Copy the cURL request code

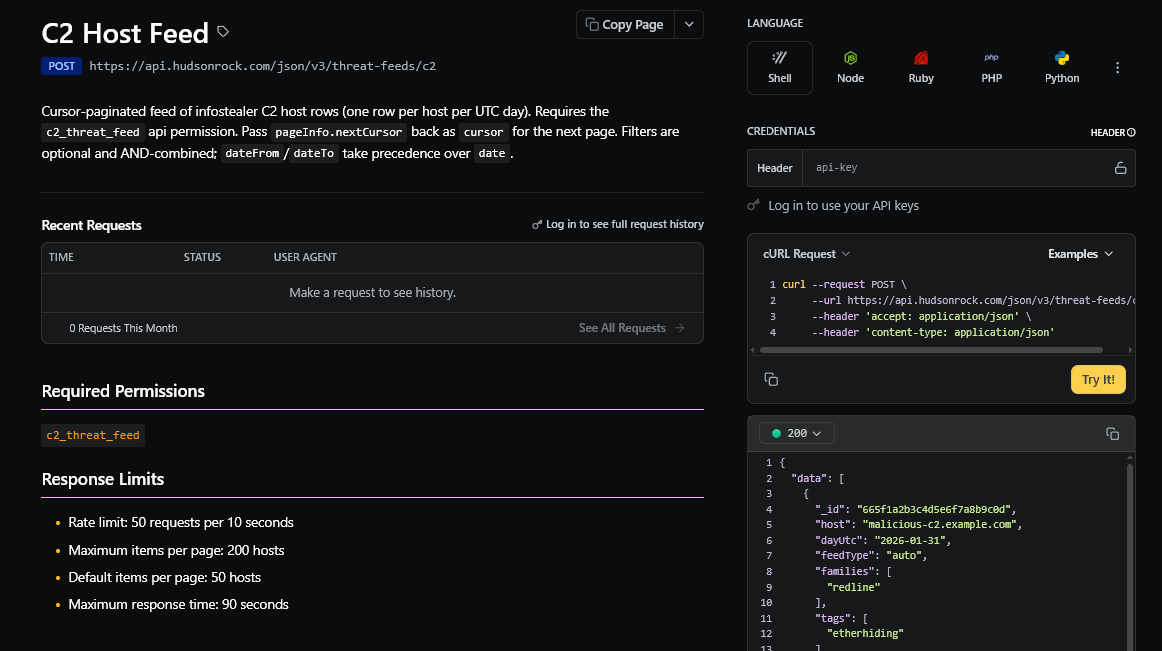pos(771,380)
